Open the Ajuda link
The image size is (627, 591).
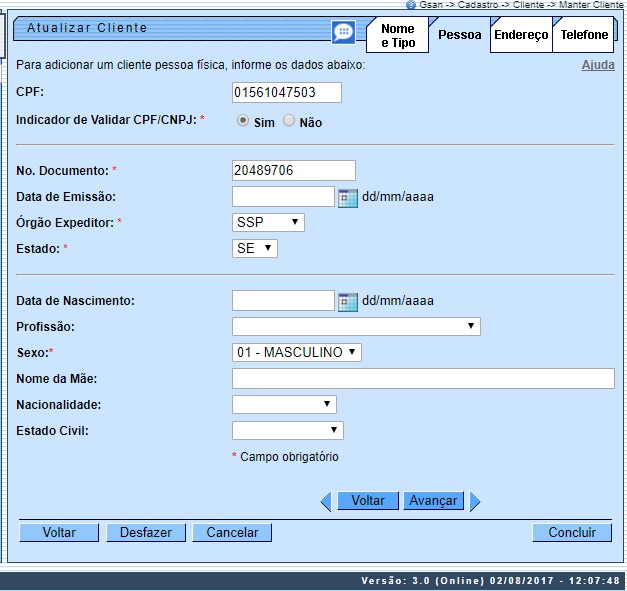point(598,66)
